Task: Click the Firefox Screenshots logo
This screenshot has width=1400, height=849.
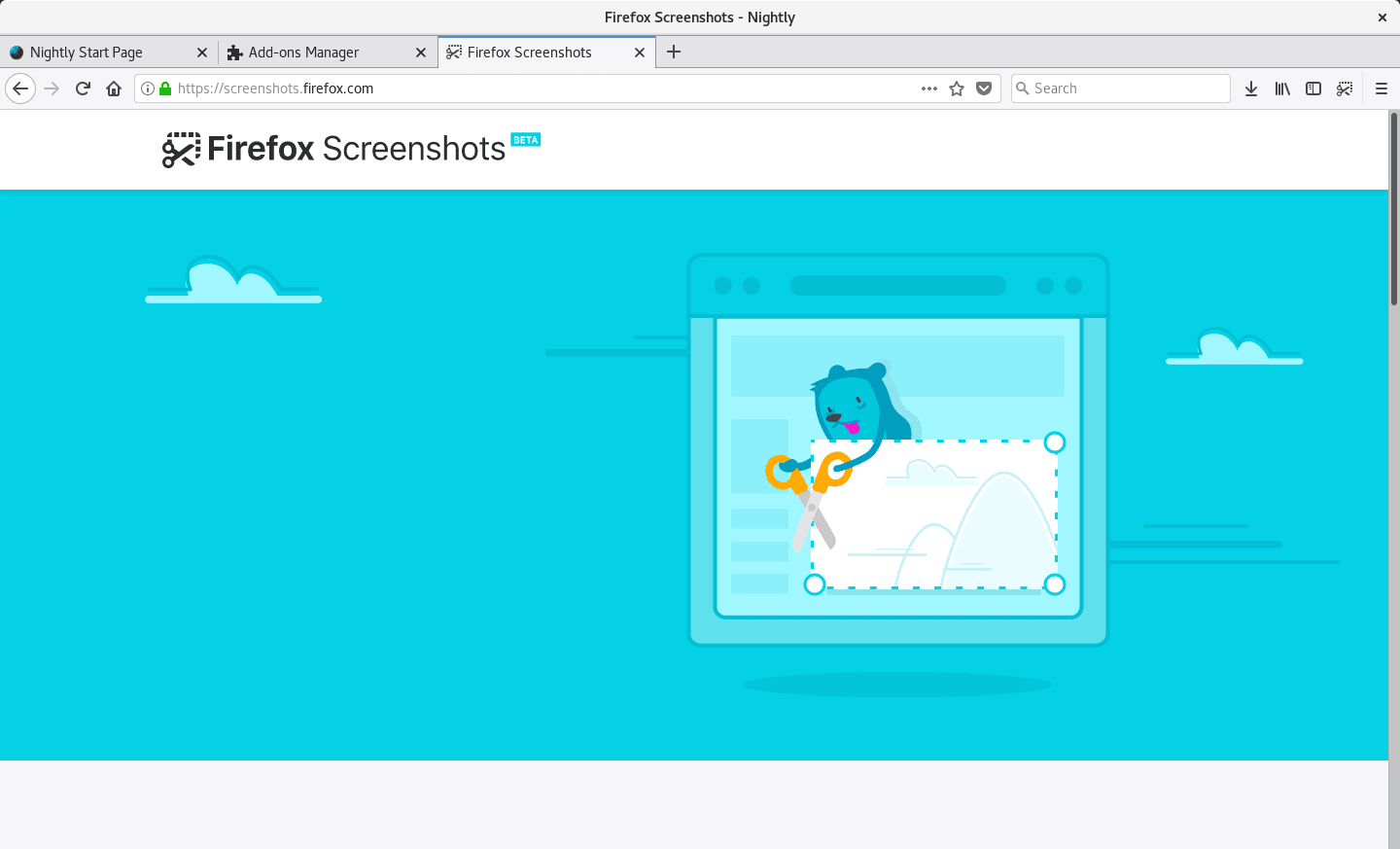Action: [x=351, y=149]
